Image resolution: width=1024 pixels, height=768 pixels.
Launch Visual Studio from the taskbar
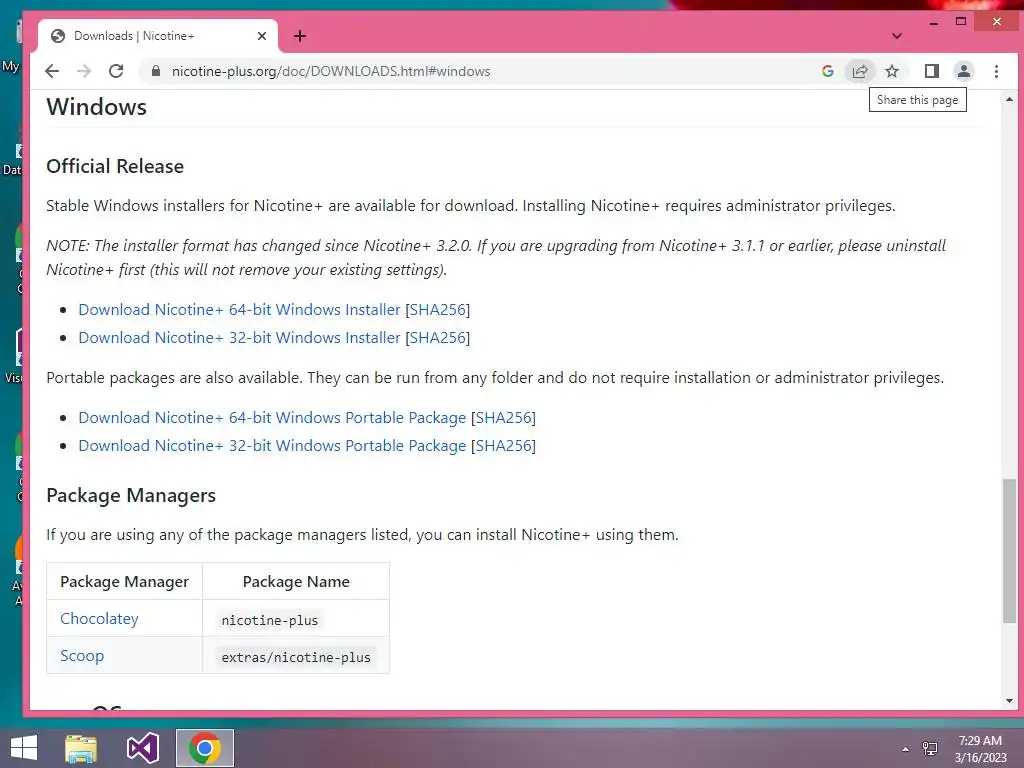click(142, 748)
